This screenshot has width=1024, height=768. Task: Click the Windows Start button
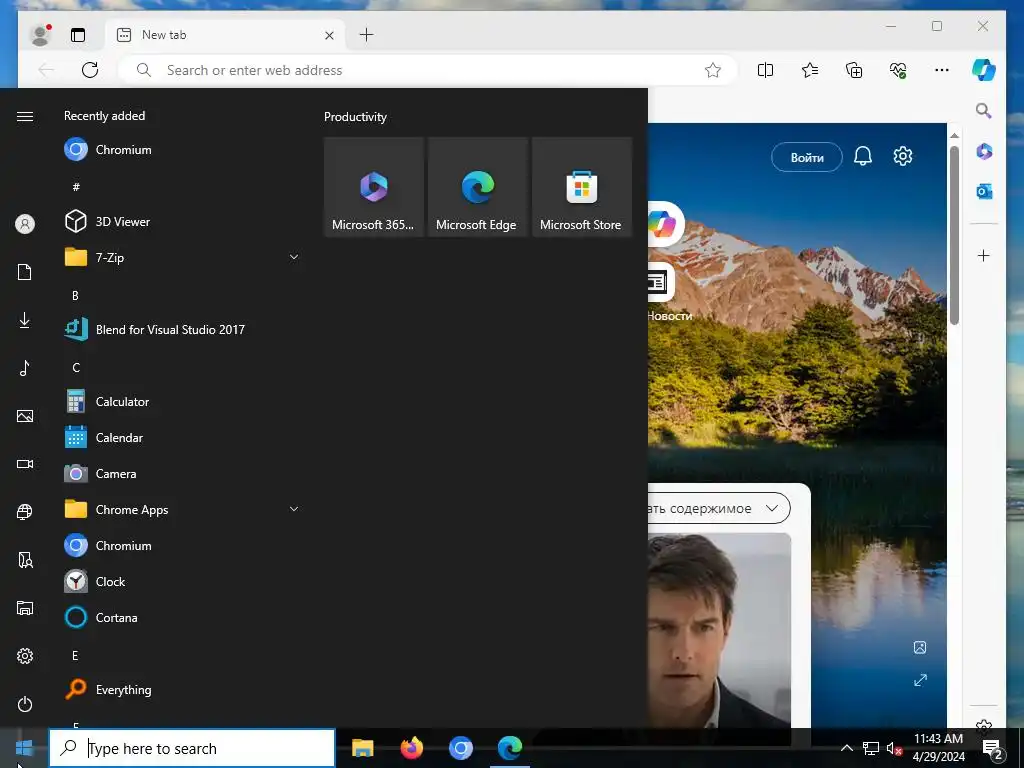tap(24, 748)
